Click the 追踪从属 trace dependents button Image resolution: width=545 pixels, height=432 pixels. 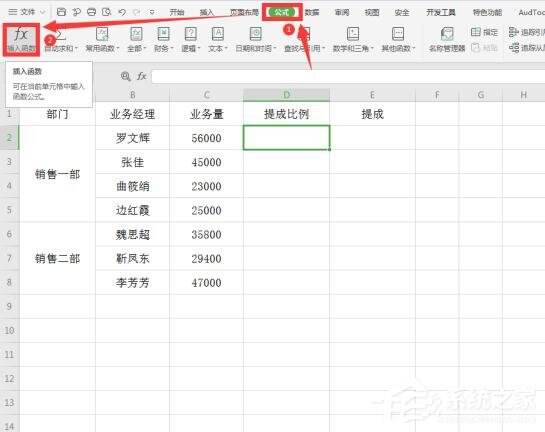coord(527,48)
